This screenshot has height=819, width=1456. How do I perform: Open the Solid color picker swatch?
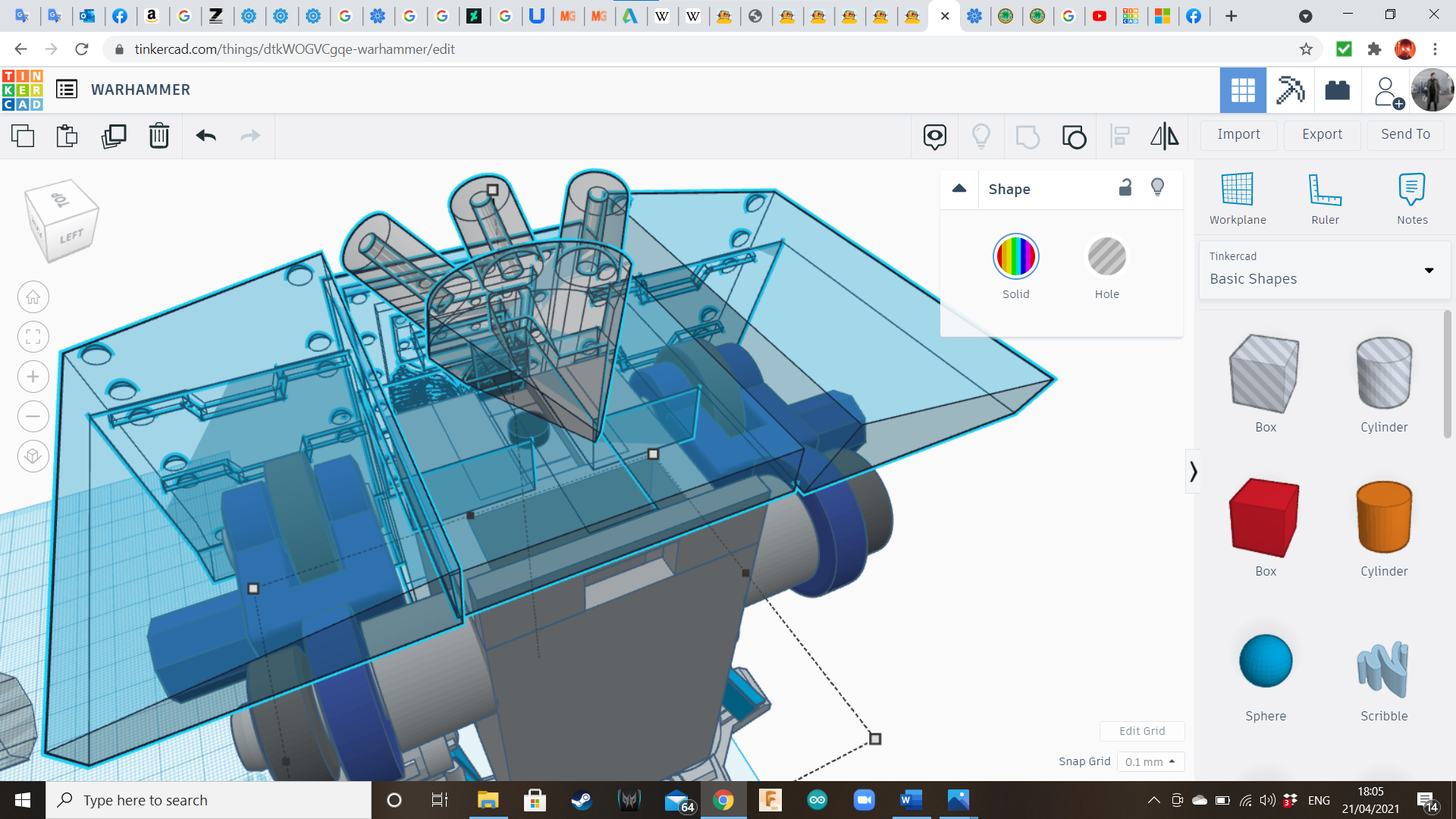(x=1015, y=257)
